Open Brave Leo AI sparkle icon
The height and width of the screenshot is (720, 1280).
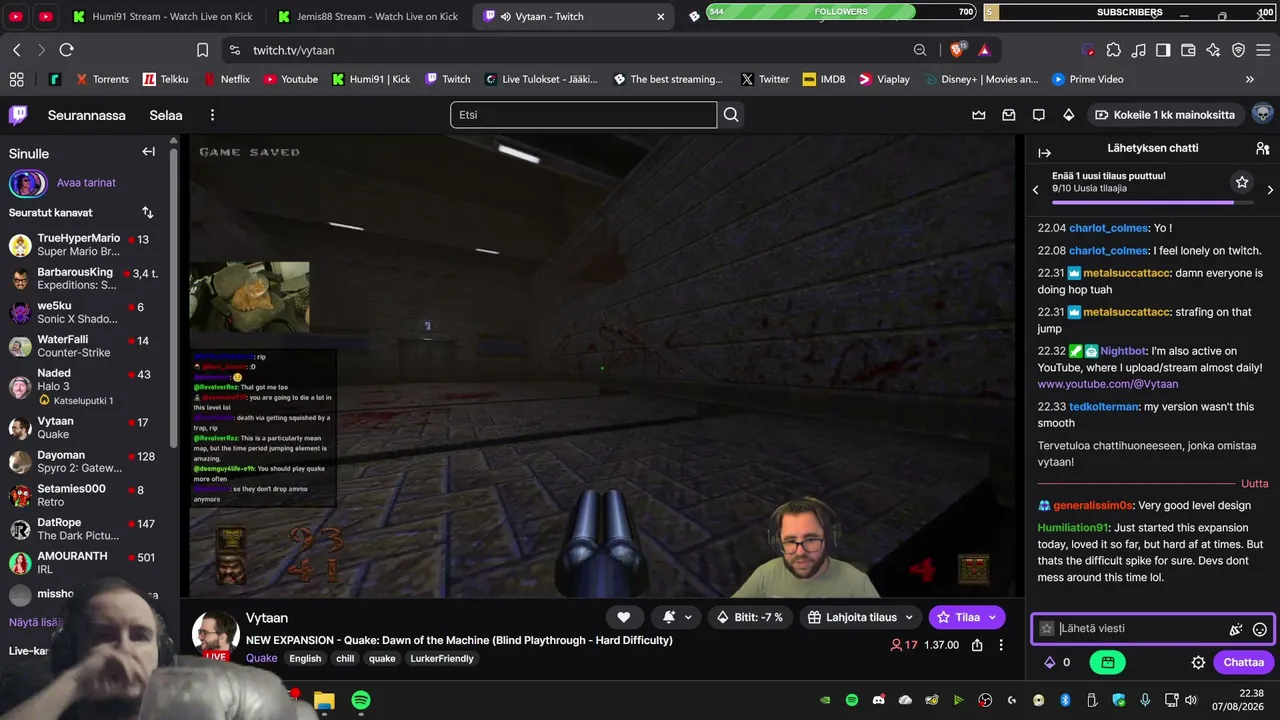1213,50
